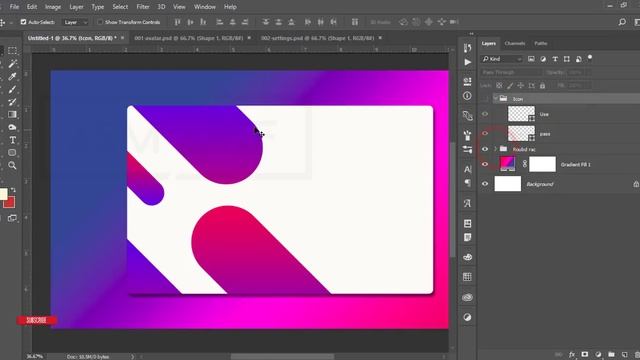The width and height of the screenshot is (640, 360).
Task: Select the Horizontal Type tool
Action: [x=12, y=140]
